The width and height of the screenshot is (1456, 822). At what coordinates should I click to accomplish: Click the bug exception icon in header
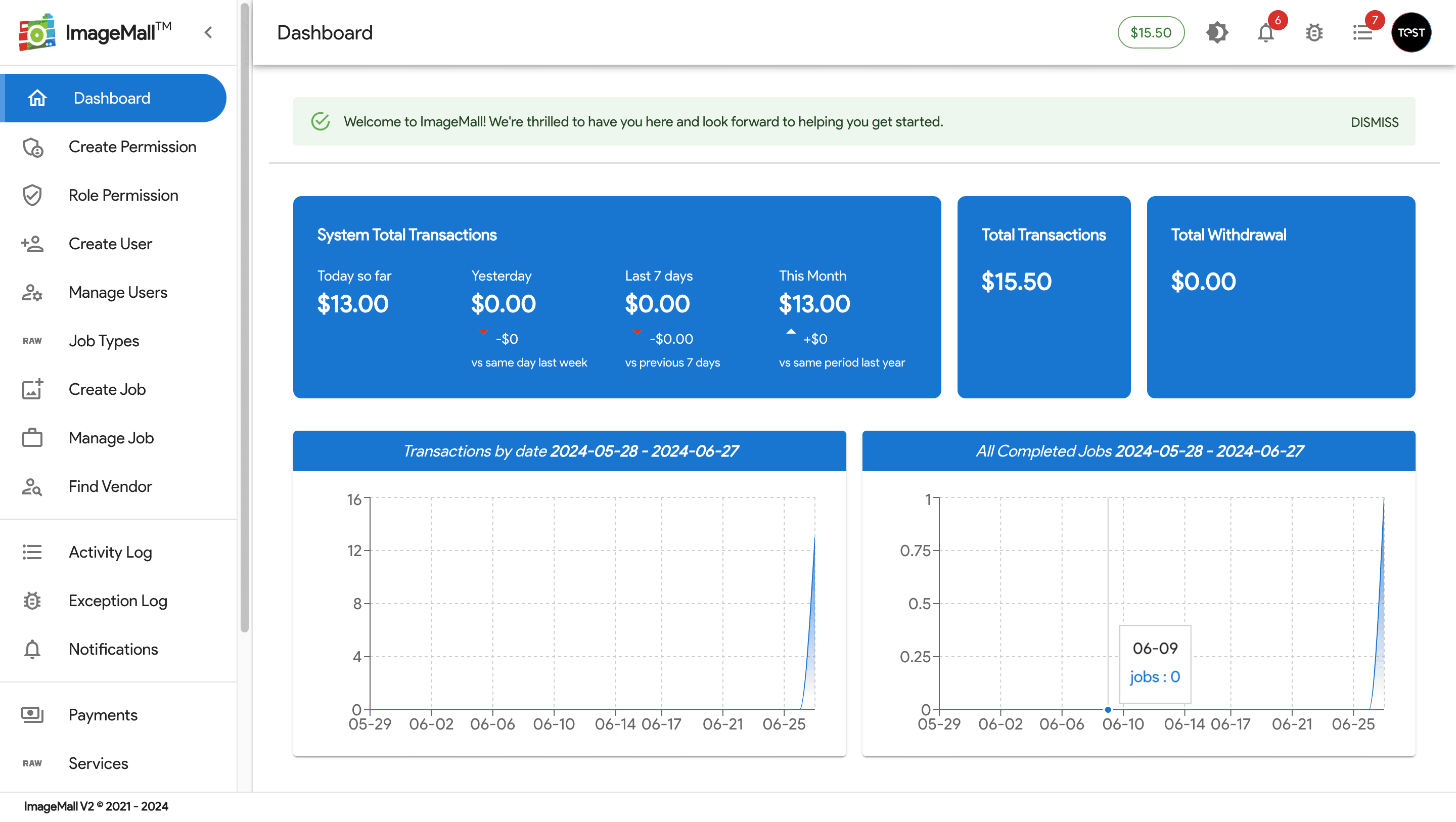1314,33
